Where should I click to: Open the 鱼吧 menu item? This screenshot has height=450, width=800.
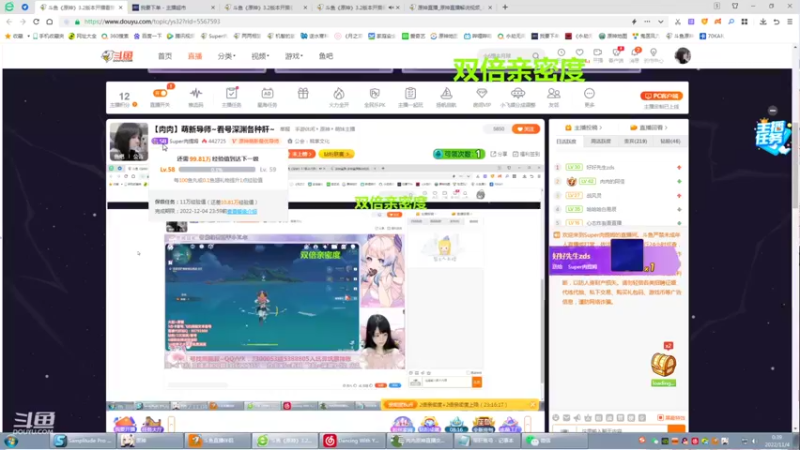[326, 56]
